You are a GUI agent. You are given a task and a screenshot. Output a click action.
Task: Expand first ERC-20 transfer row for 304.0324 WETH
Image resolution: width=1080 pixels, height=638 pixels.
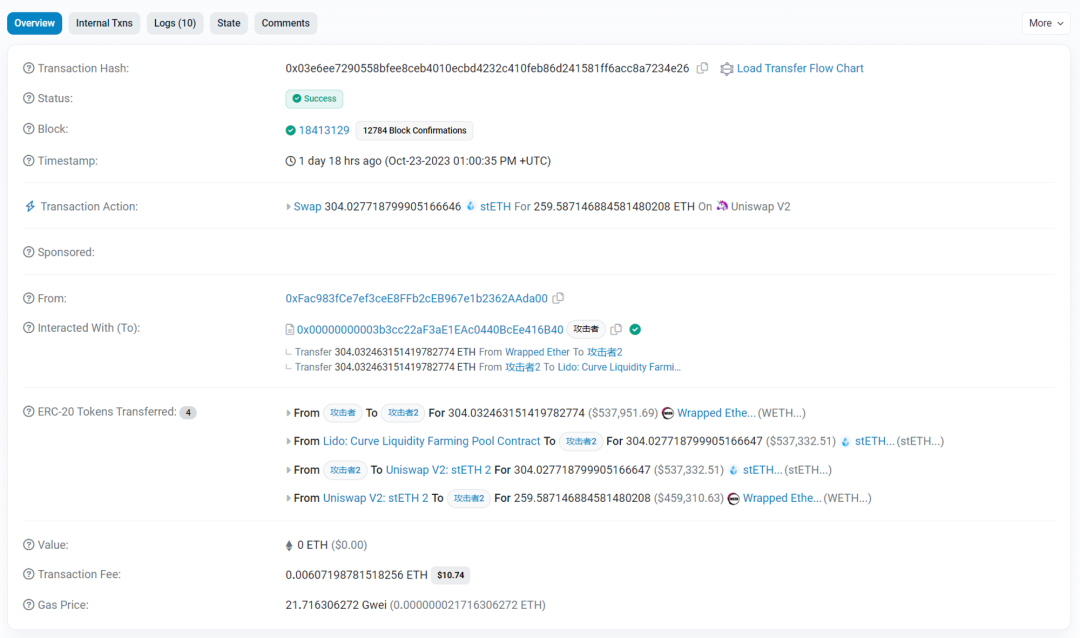[x=288, y=413]
